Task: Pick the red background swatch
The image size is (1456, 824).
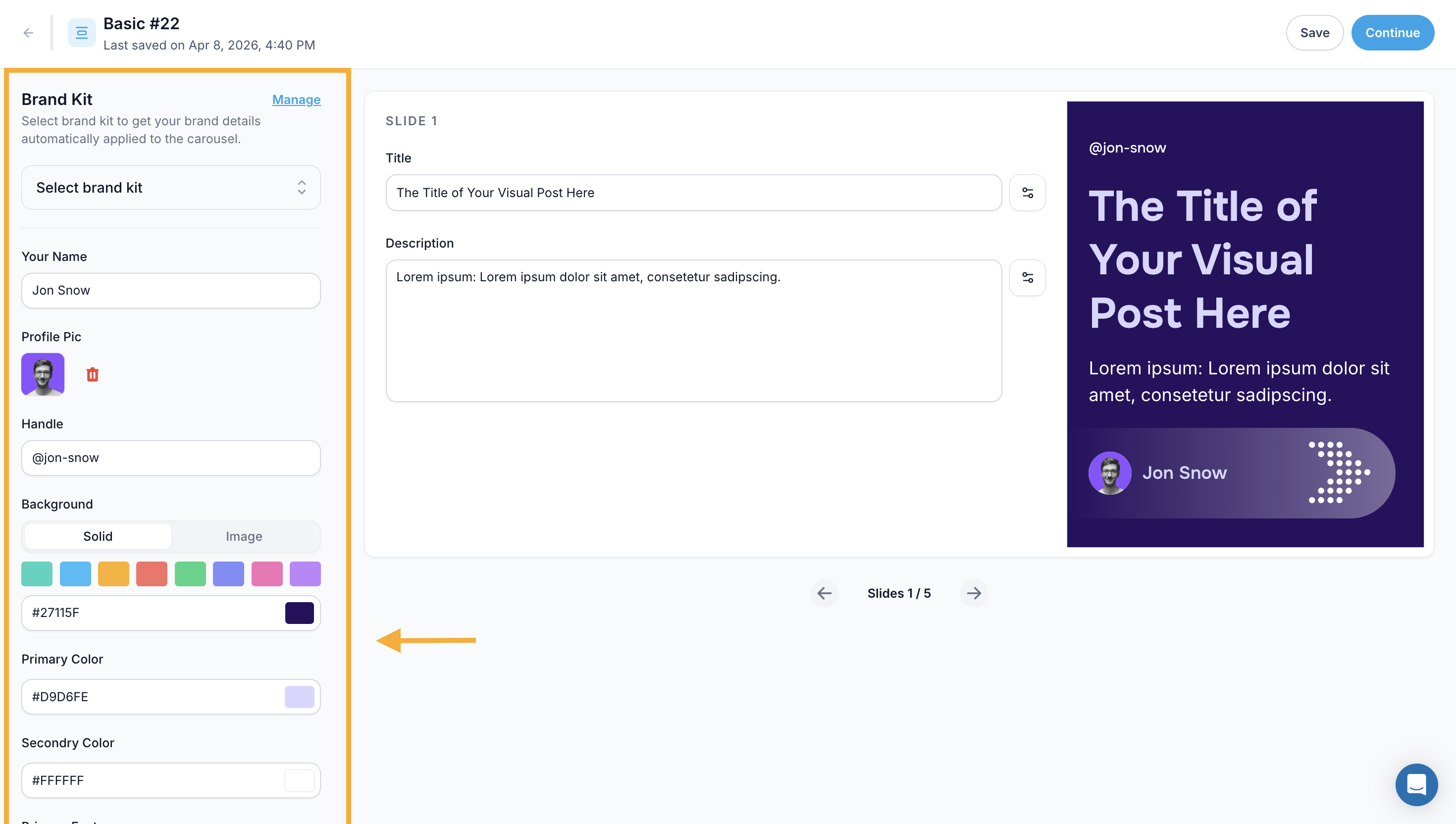Action: click(152, 573)
